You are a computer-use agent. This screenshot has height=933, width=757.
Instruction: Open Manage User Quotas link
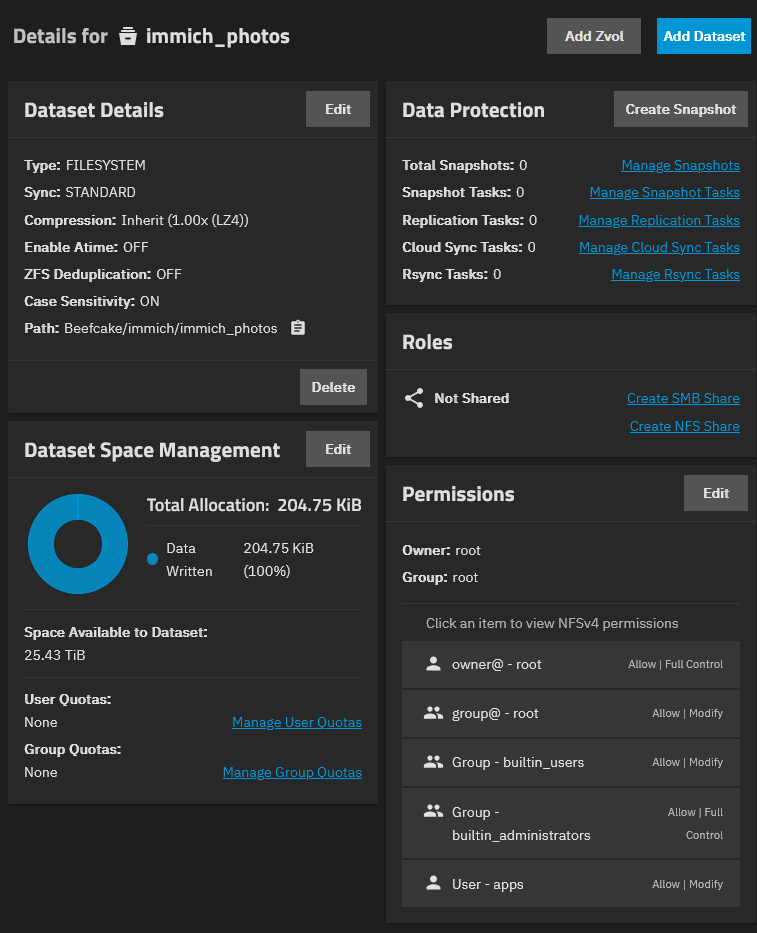pos(296,722)
